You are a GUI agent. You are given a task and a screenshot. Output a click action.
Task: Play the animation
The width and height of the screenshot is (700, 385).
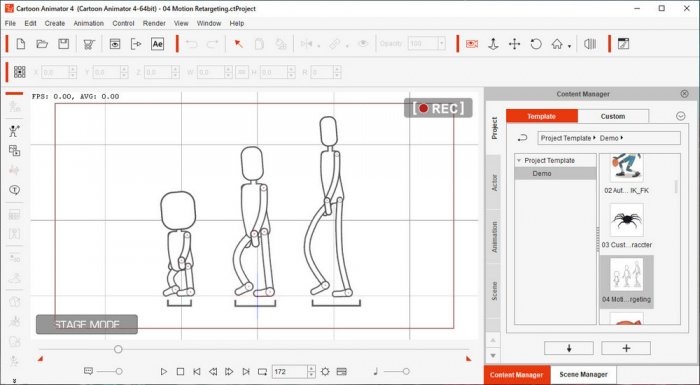point(164,372)
